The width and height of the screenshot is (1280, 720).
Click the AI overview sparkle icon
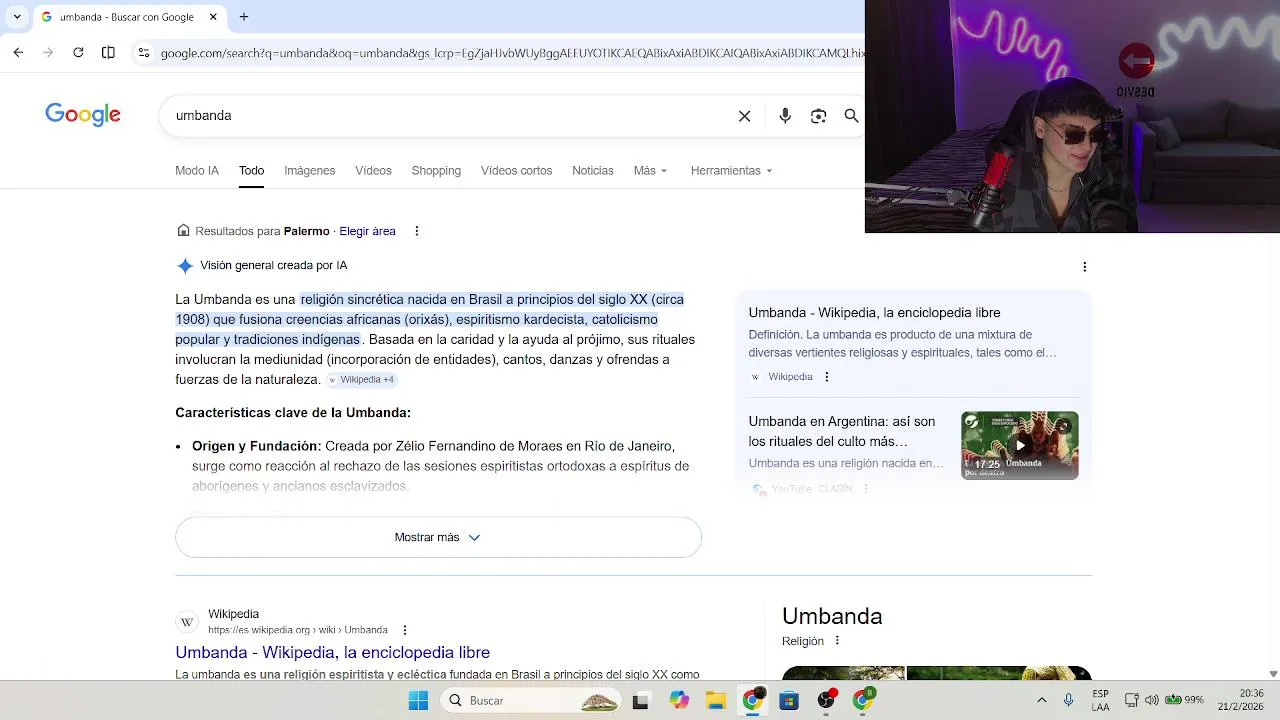185,266
